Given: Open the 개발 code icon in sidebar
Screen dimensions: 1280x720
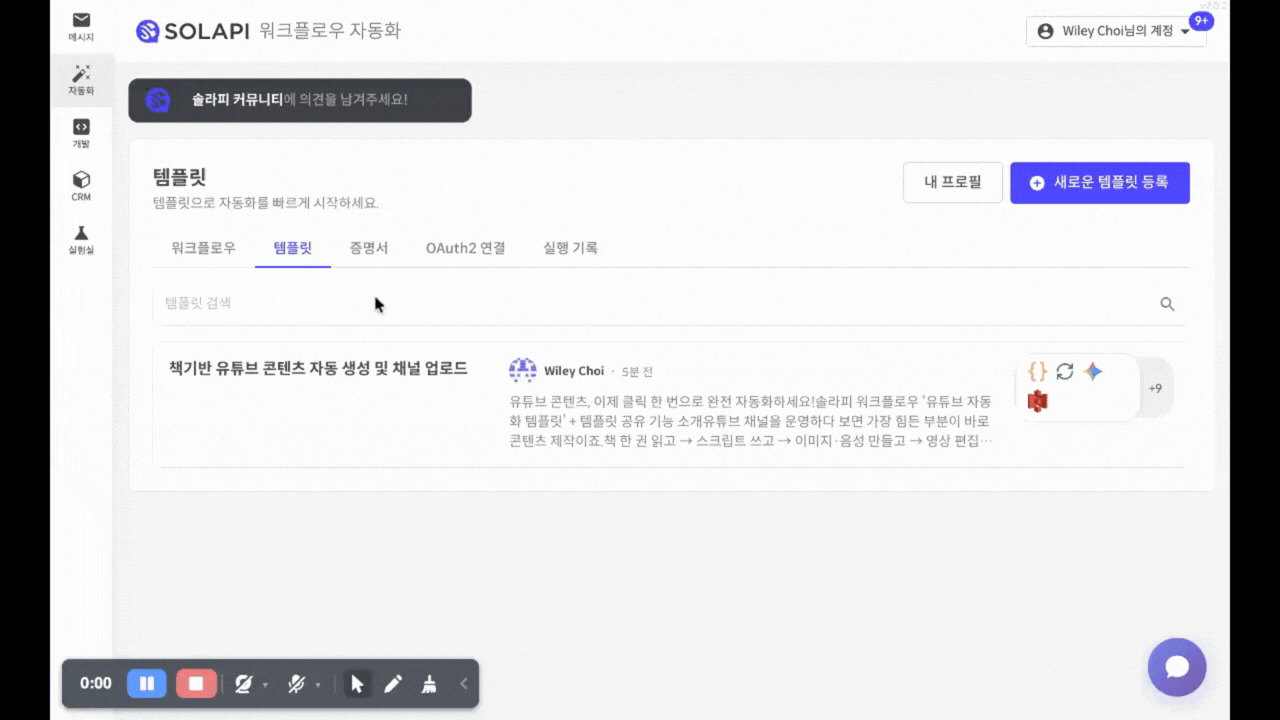Looking at the screenshot, I should pyautogui.click(x=81, y=134).
